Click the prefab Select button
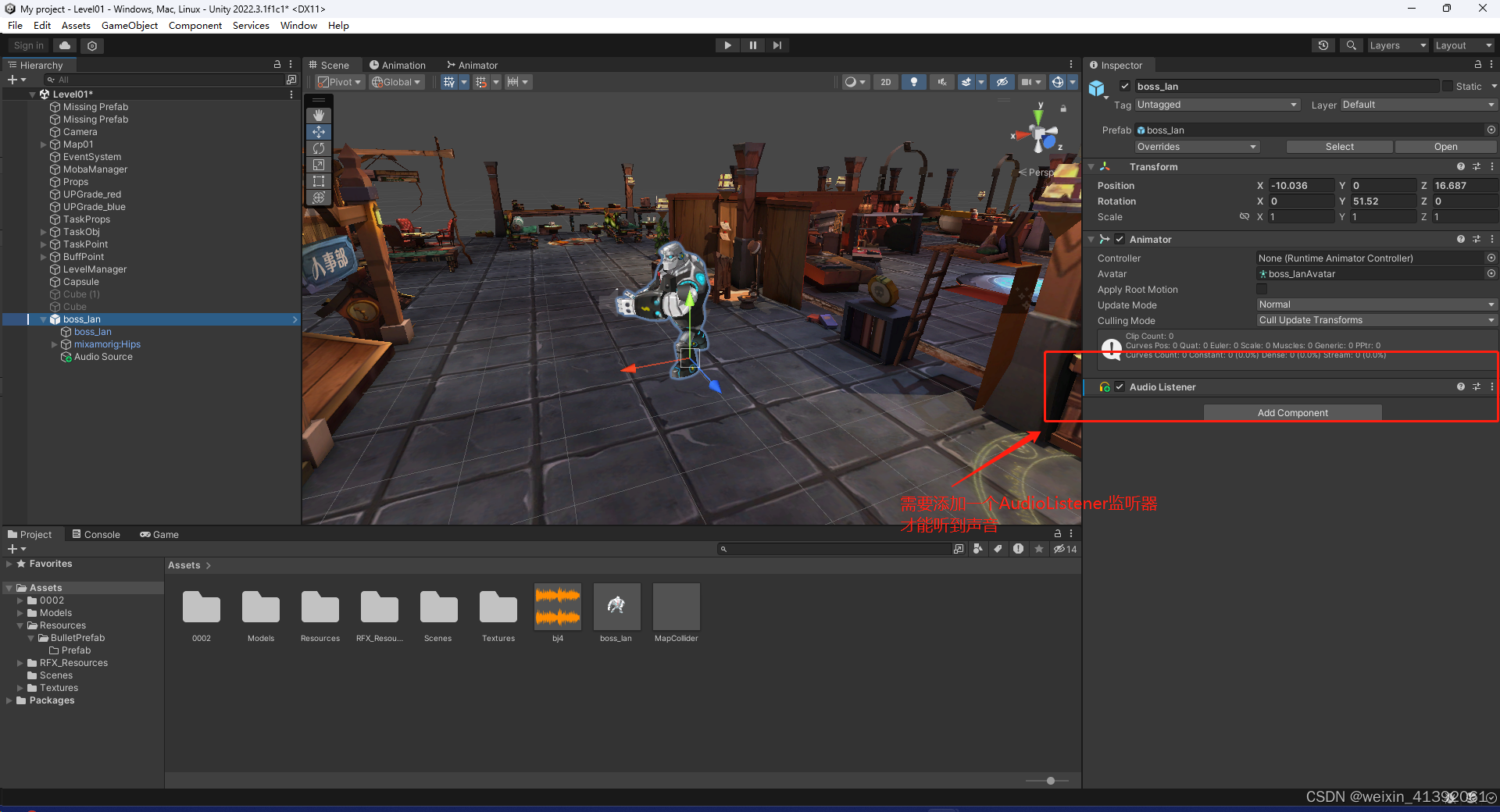This screenshot has width=1500, height=812. (x=1339, y=147)
